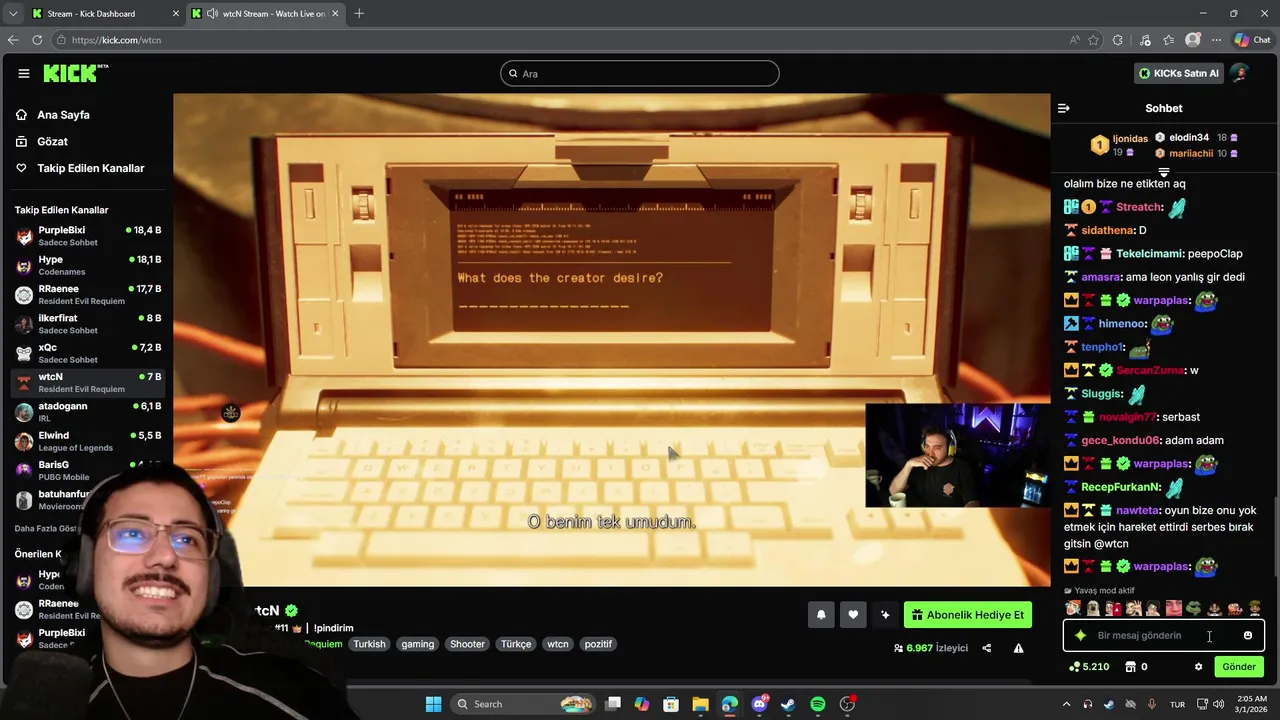Click the pozitif tag
This screenshot has height=720, width=1280.
(598, 644)
